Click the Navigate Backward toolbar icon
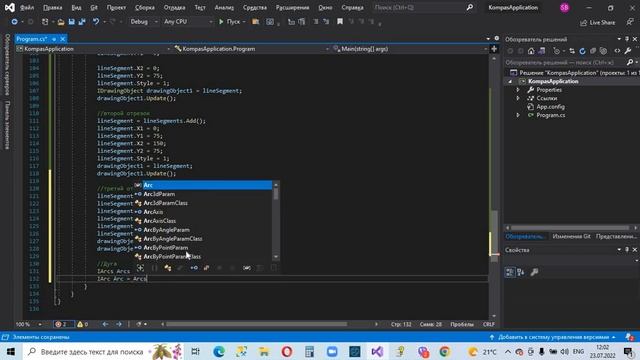Image resolution: width=640 pixels, height=360 pixels. (x=14, y=22)
